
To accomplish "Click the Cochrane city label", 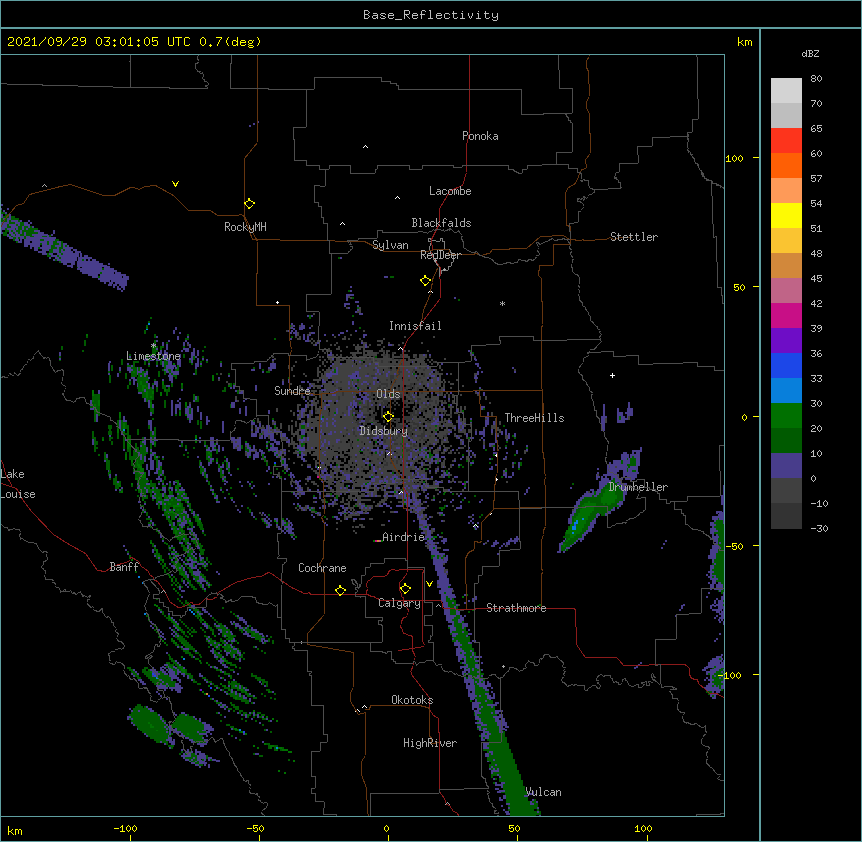I will pos(322,568).
